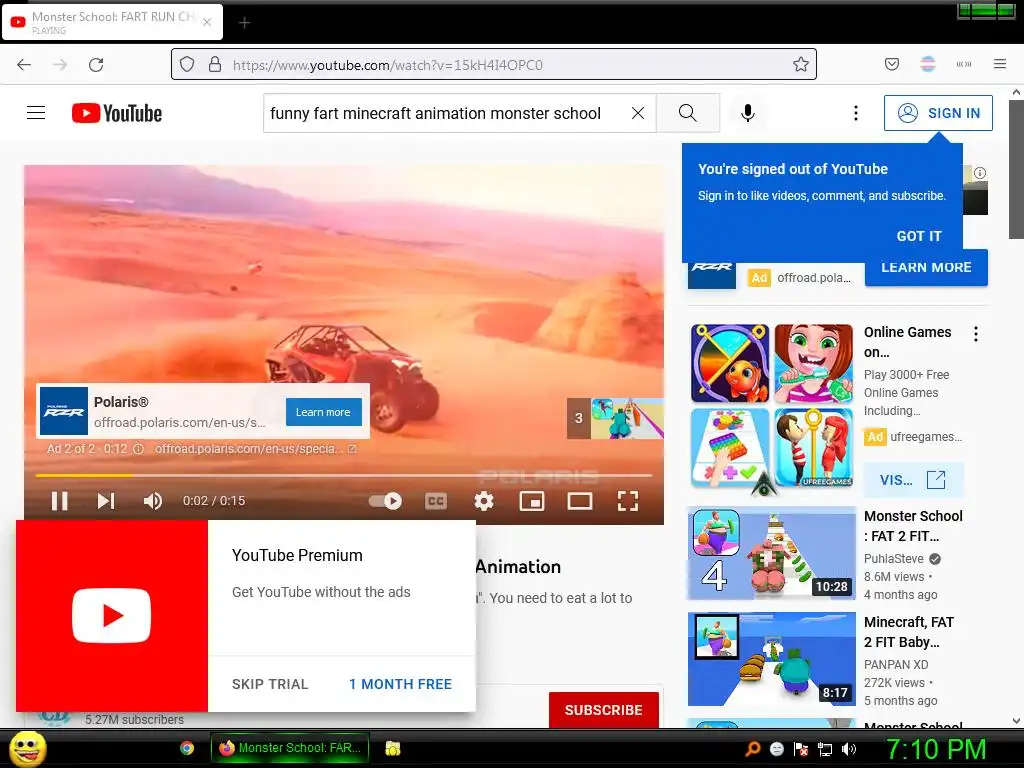Click the video progress bar
Image resolution: width=1024 pixels, height=768 pixels.
click(344, 475)
